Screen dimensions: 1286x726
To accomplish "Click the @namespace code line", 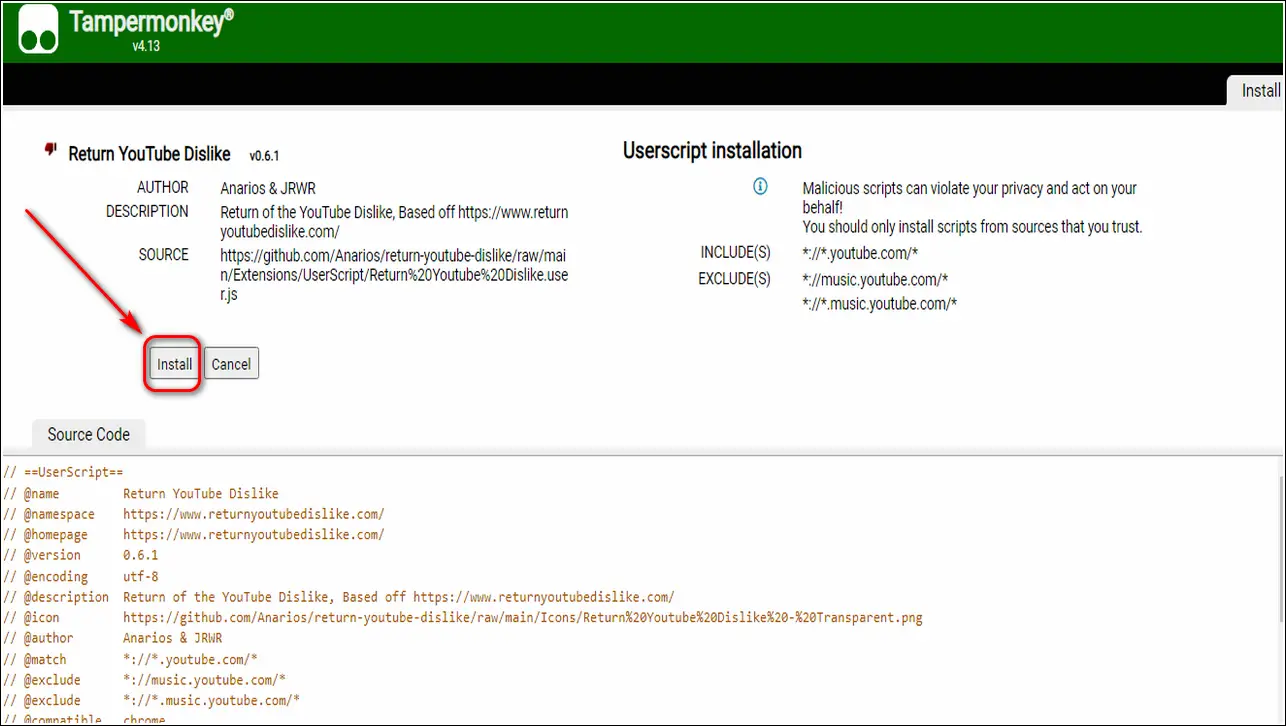I will 194,514.
